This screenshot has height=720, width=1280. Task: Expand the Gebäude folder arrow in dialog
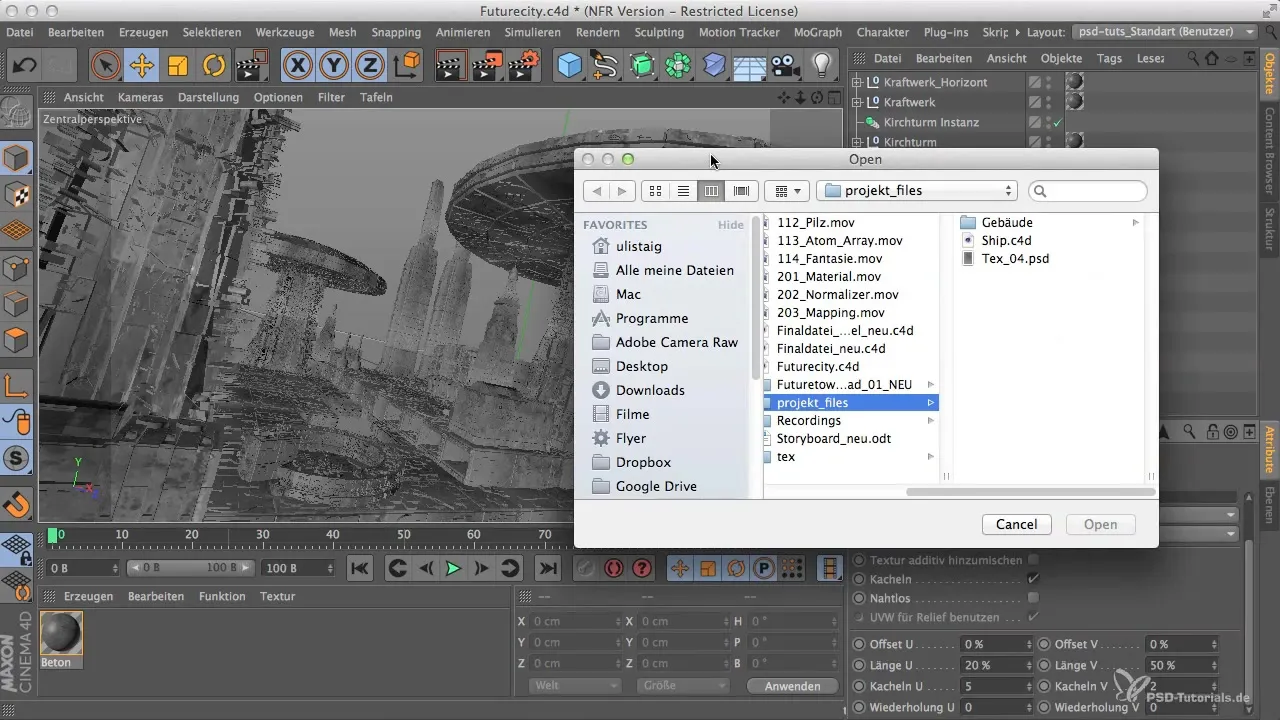point(1135,222)
